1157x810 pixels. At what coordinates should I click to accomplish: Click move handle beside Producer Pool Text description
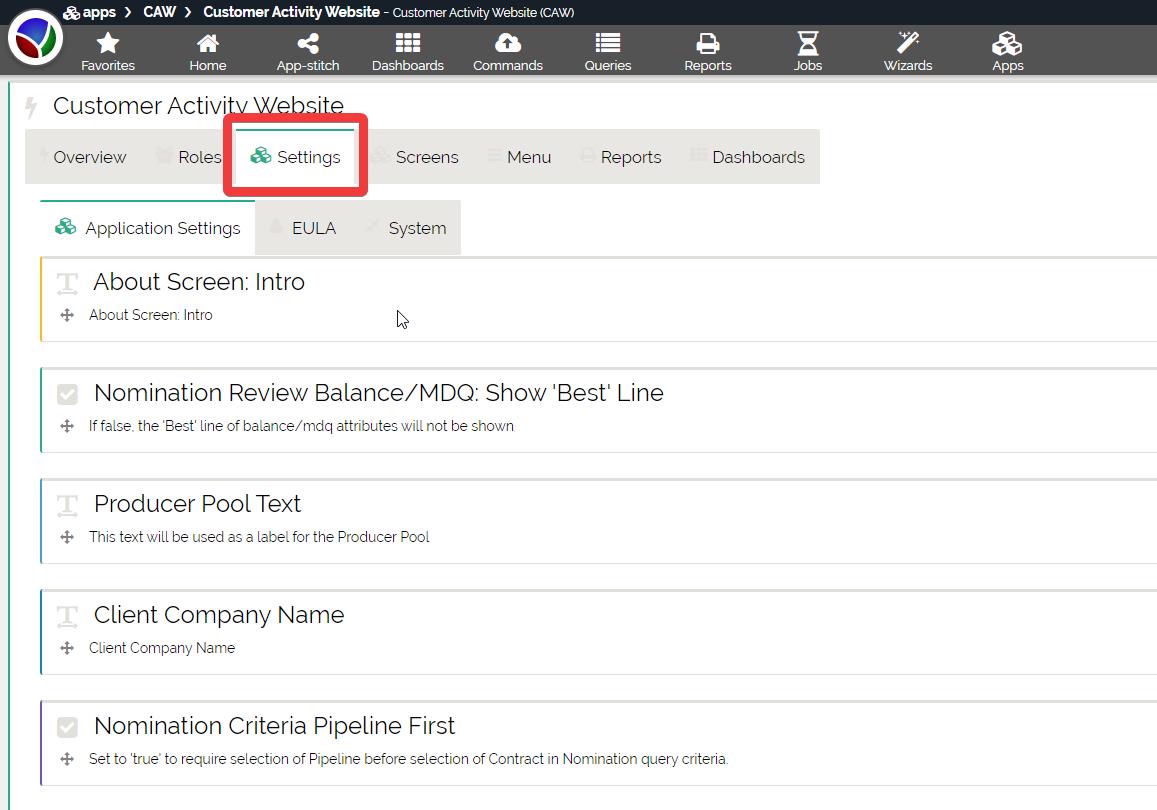point(67,537)
